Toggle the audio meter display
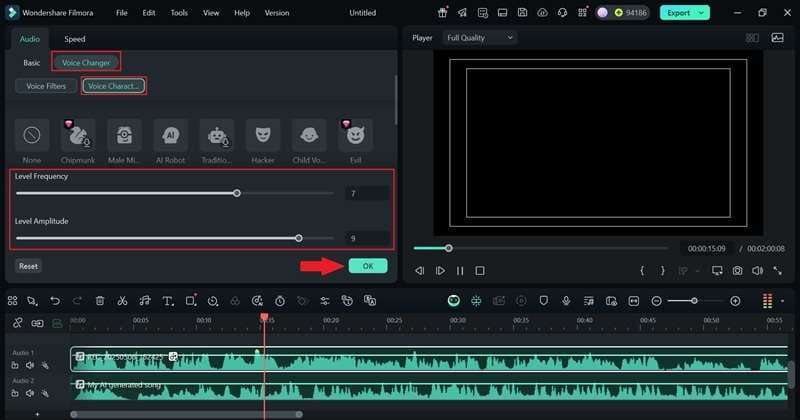This screenshot has width=800, height=420. coord(767,301)
